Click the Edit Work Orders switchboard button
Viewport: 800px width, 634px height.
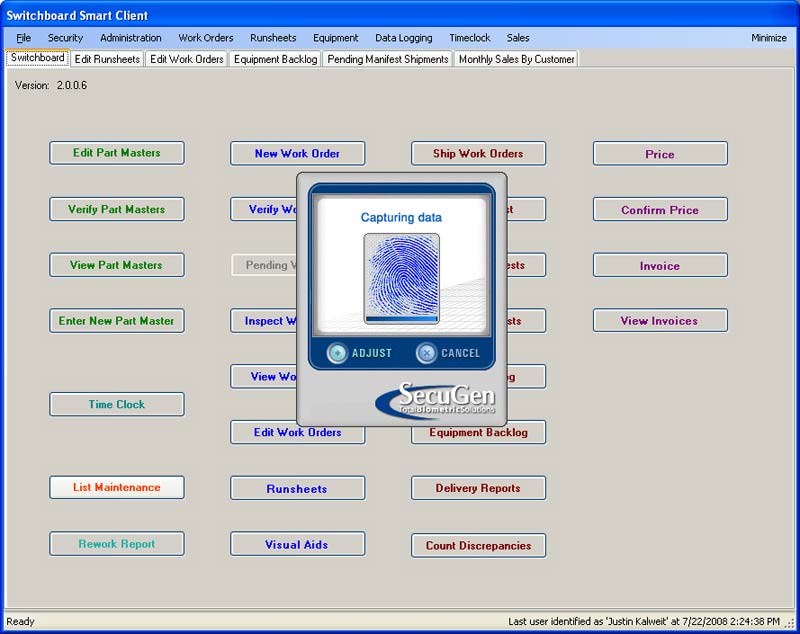pos(297,433)
